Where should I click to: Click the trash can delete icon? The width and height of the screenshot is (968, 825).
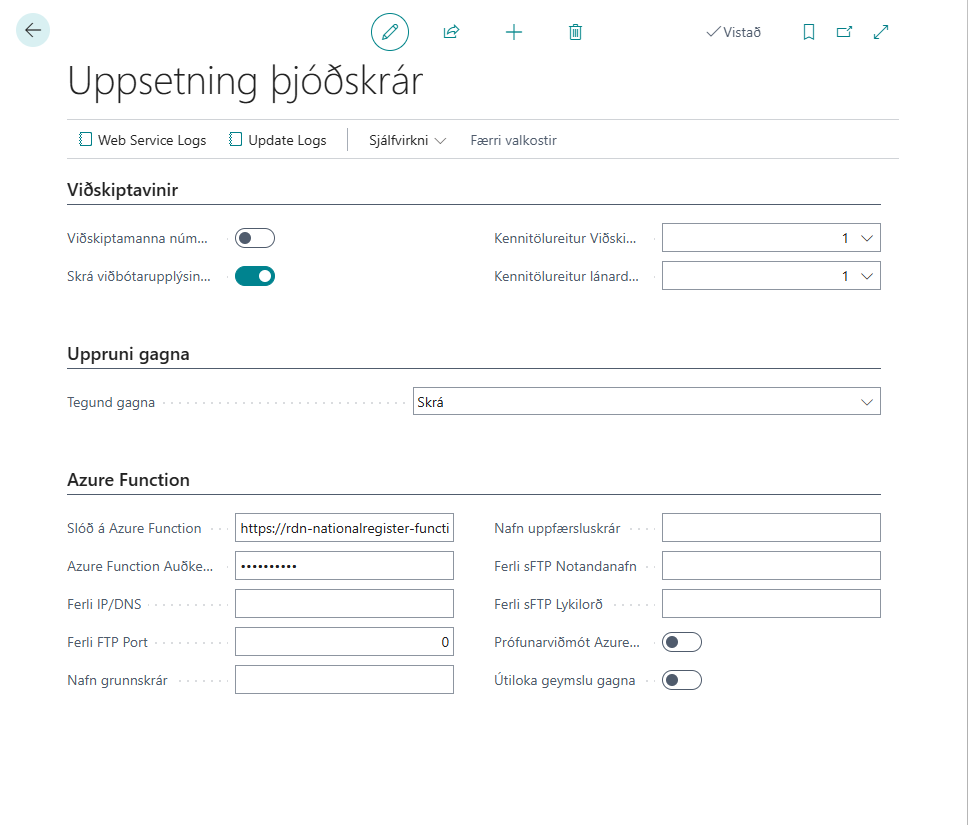pyautogui.click(x=575, y=32)
